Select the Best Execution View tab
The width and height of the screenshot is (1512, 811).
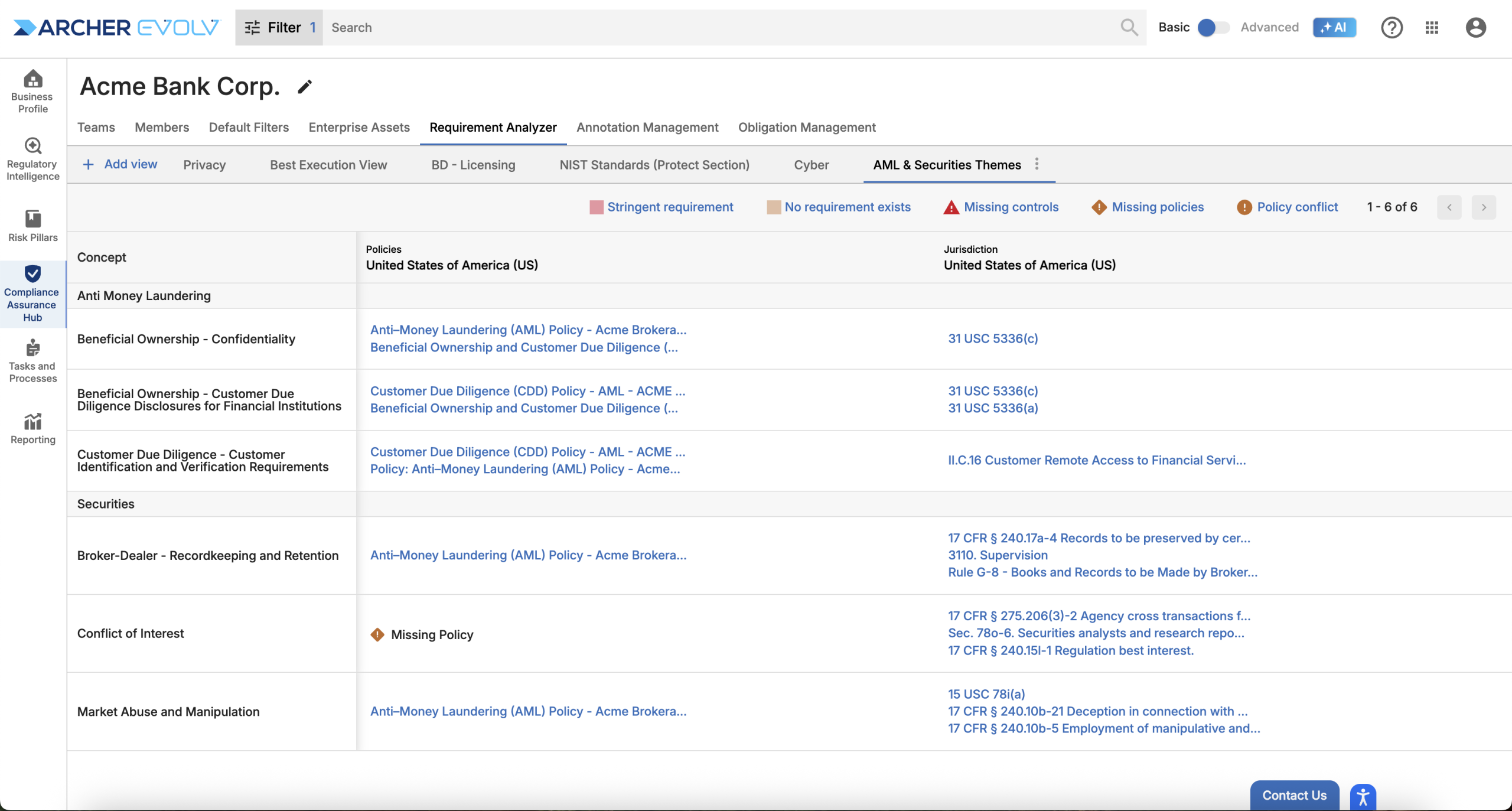click(328, 165)
